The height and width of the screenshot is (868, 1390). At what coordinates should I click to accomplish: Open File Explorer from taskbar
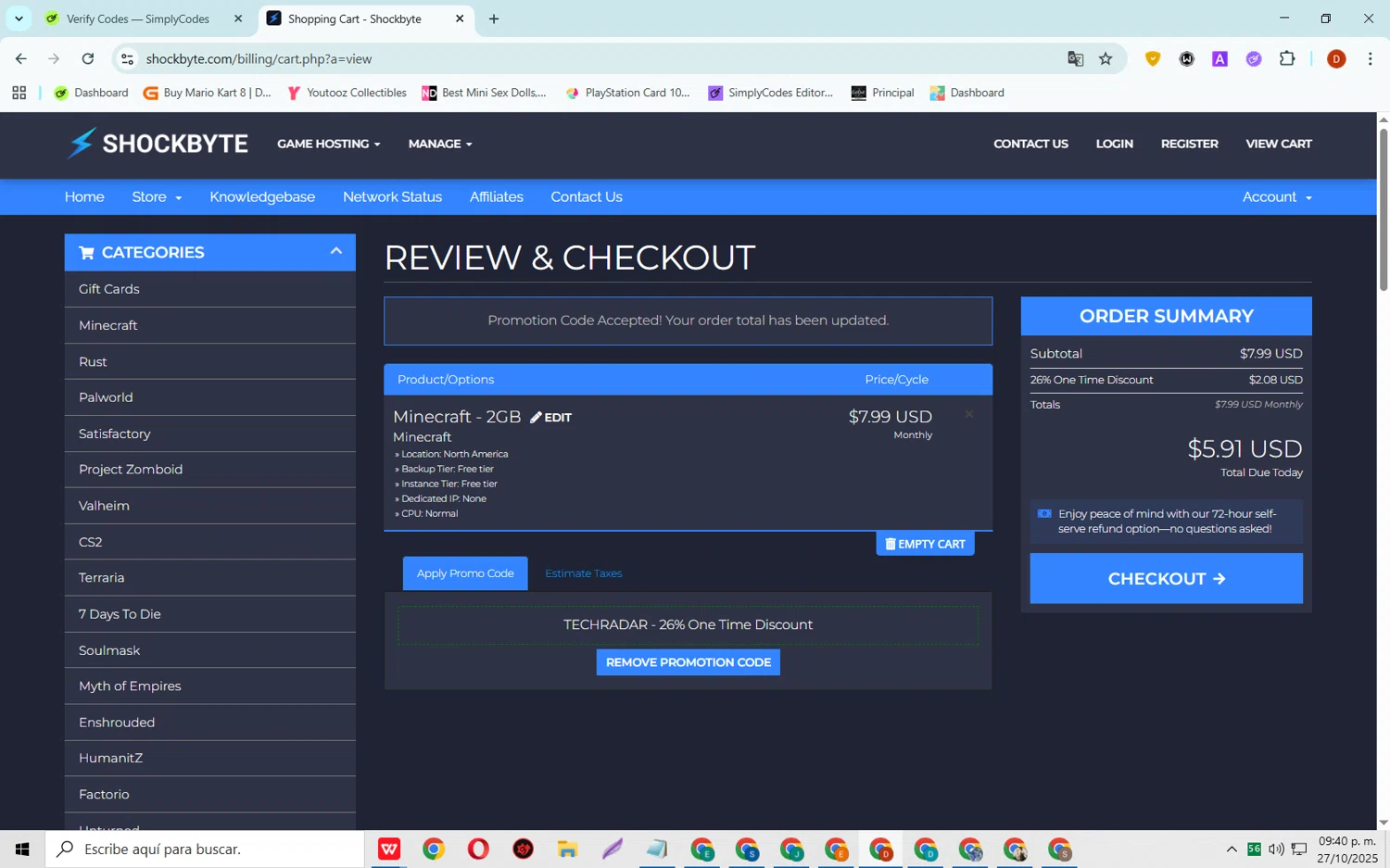(567, 849)
